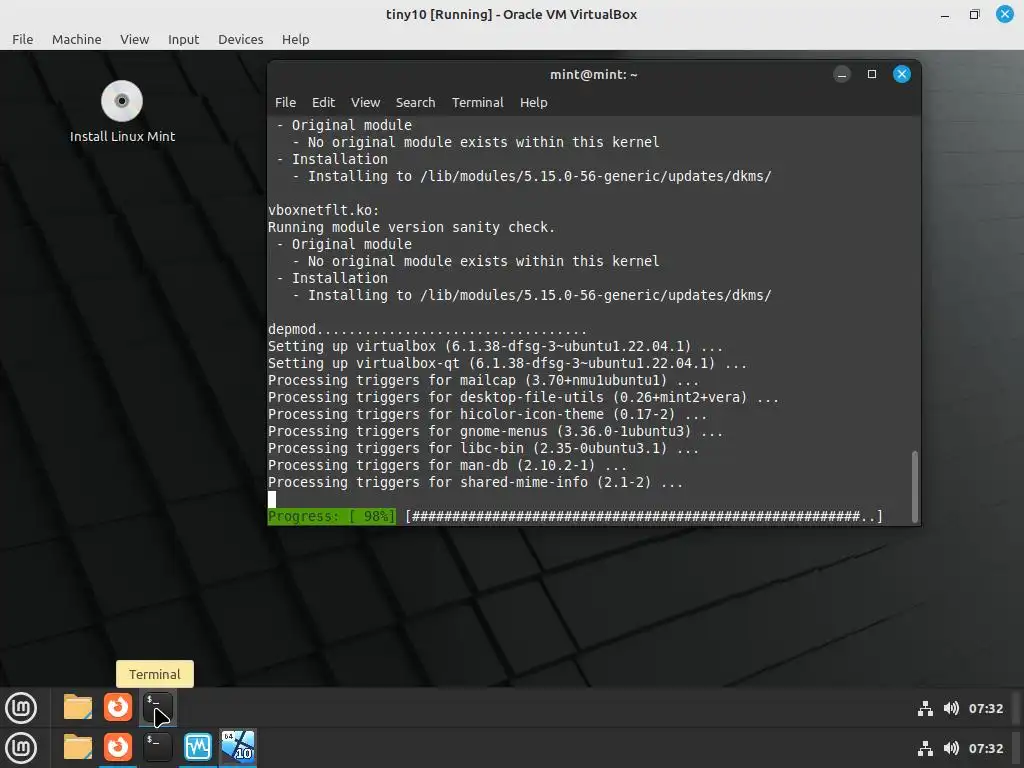Click the 'depmod....' output line
Screen dimensions: 1024x768
[x=427, y=329]
